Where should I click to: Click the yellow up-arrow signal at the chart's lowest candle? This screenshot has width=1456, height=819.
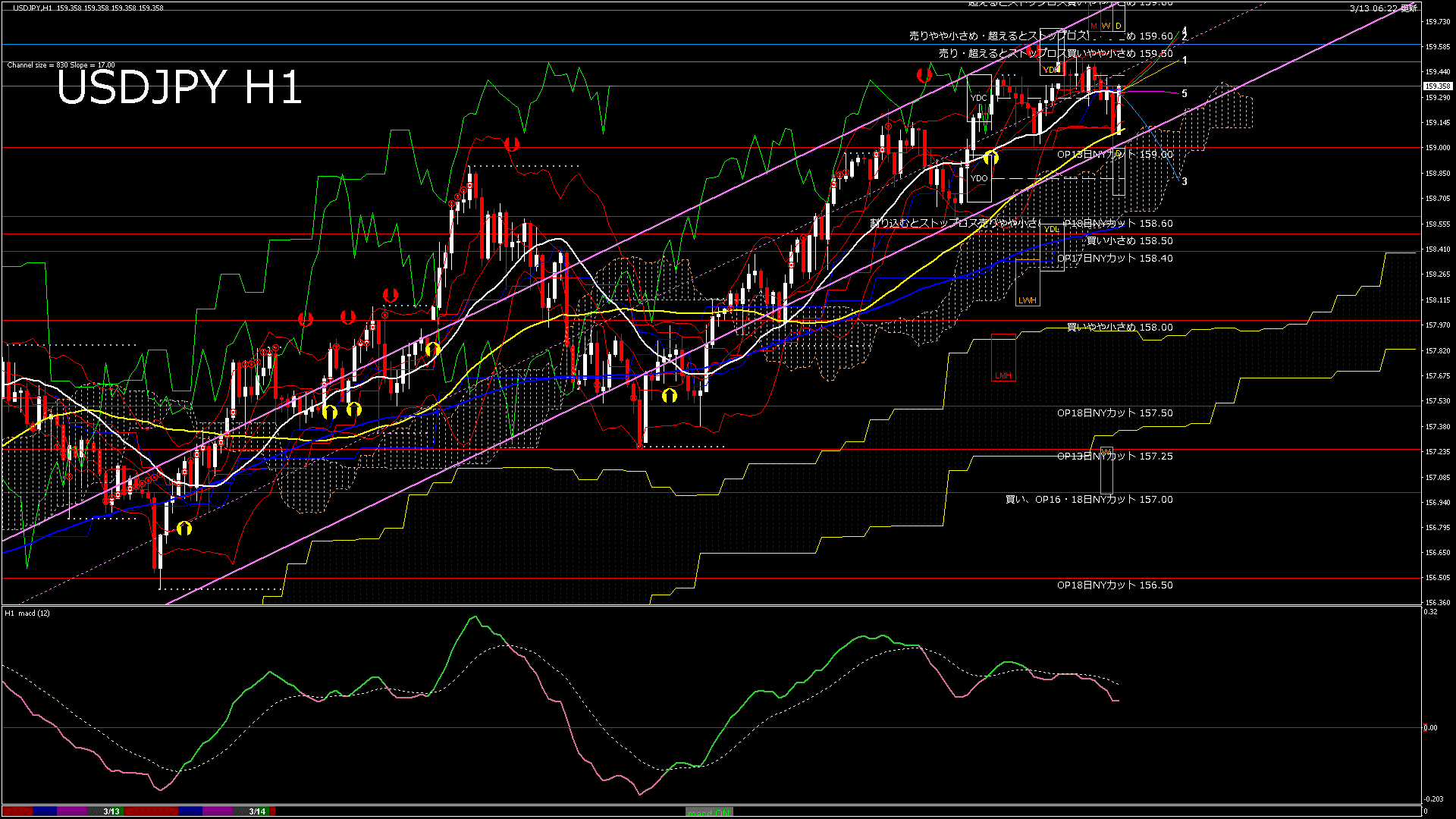(184, 529)
